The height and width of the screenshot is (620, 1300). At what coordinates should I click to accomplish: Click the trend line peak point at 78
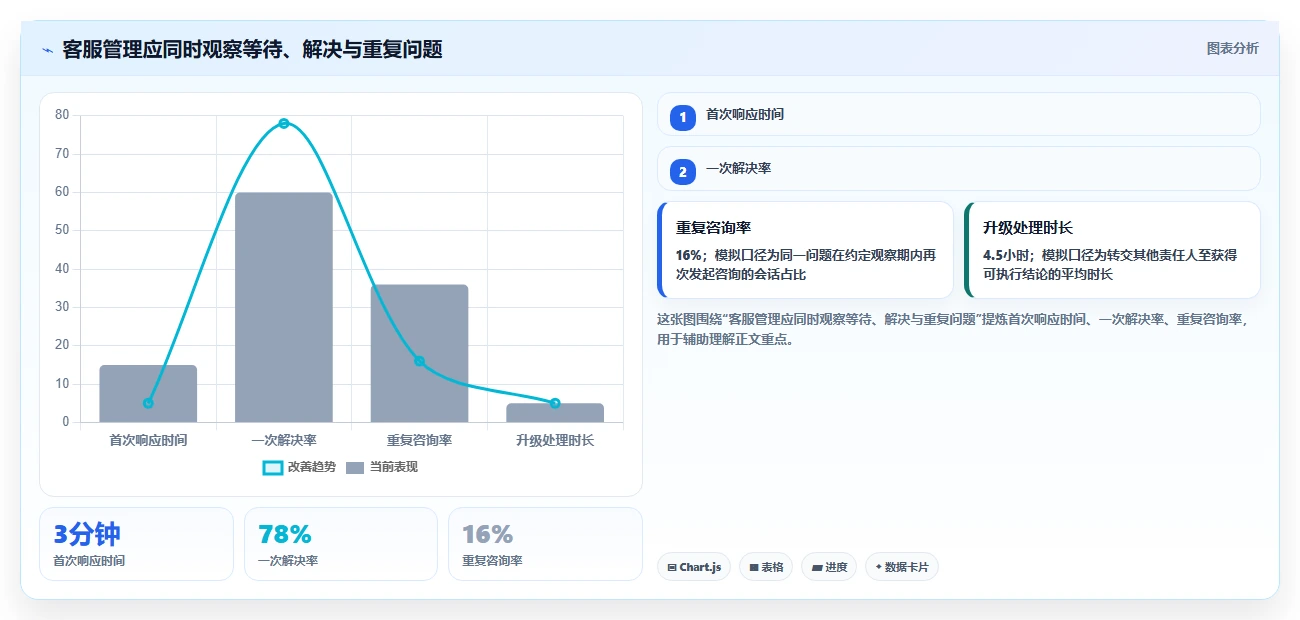click(x=284, y=123)
